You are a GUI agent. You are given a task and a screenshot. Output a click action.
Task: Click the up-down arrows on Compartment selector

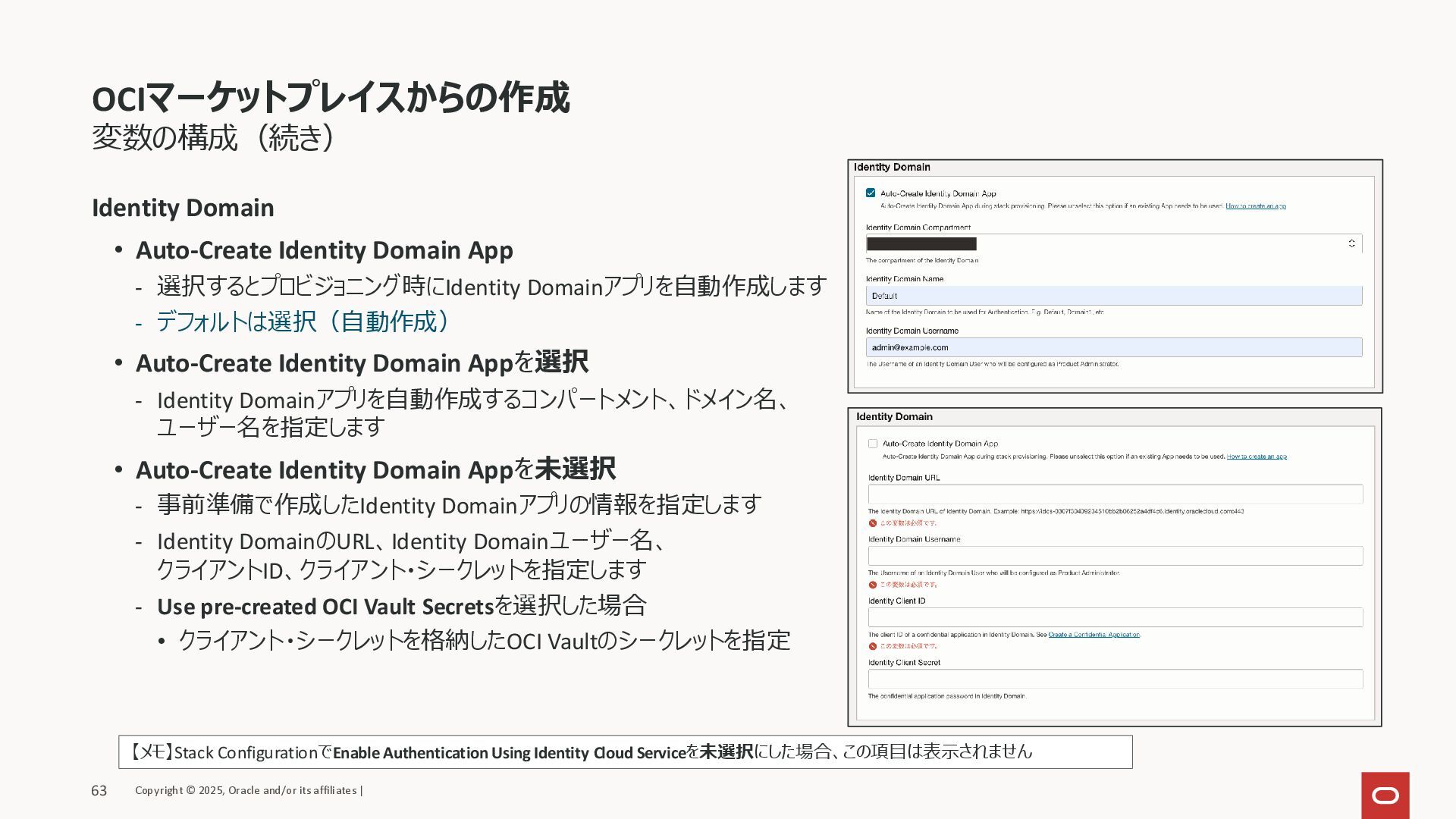point(1351,243)
